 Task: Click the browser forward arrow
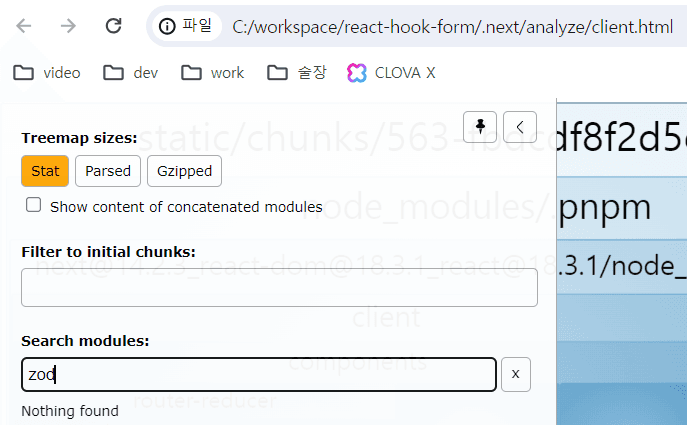68,26
